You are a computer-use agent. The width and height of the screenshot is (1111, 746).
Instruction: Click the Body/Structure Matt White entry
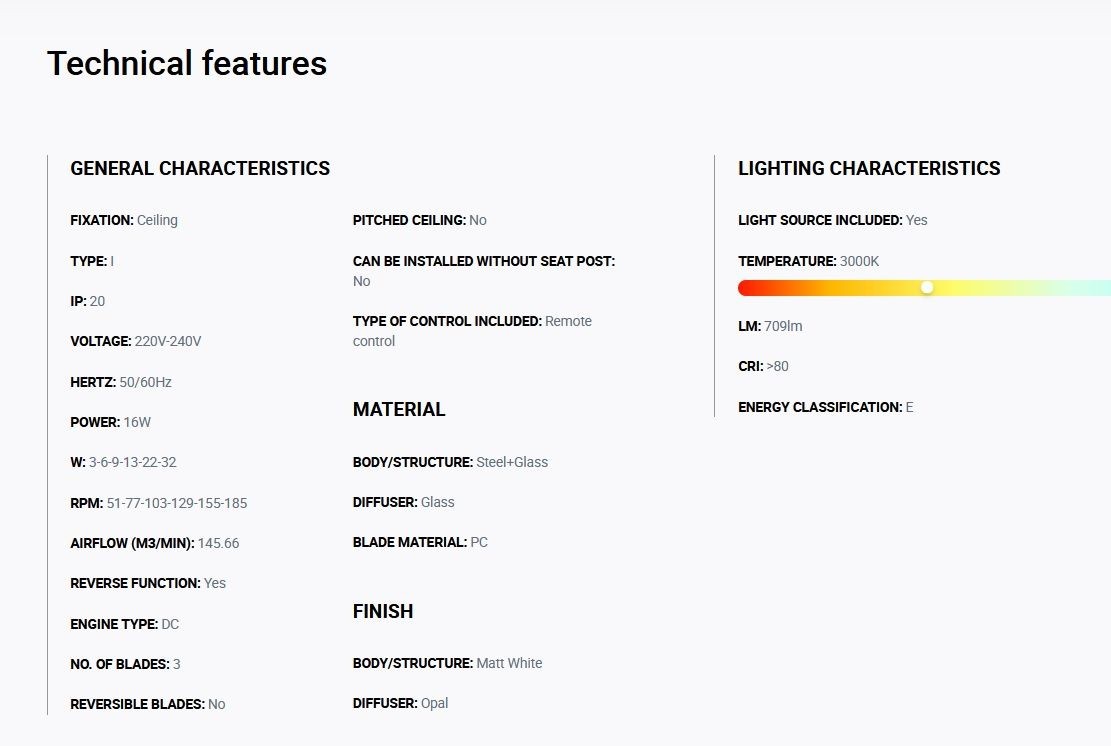[x=447, y=663]
